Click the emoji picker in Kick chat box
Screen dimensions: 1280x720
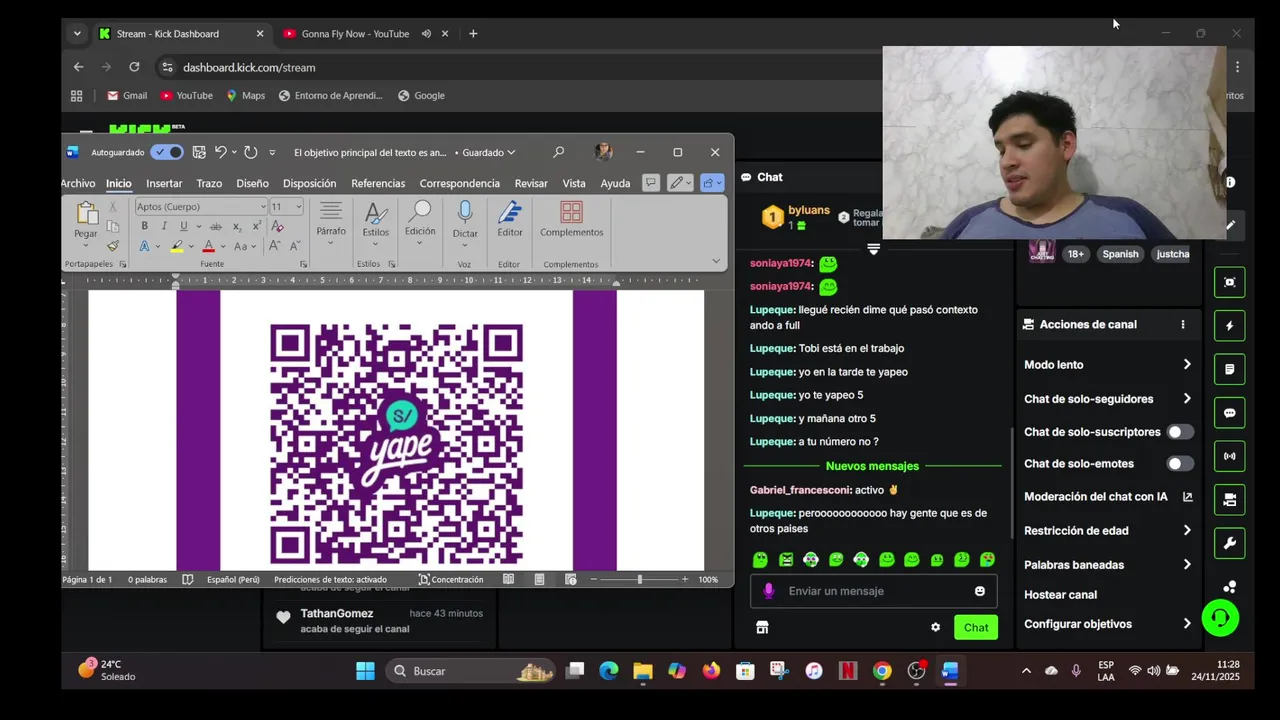tap(979, 591)
